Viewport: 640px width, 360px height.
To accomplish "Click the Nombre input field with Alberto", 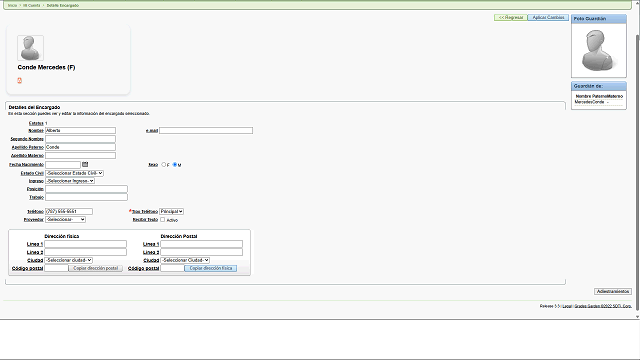I will coord(80,131).
